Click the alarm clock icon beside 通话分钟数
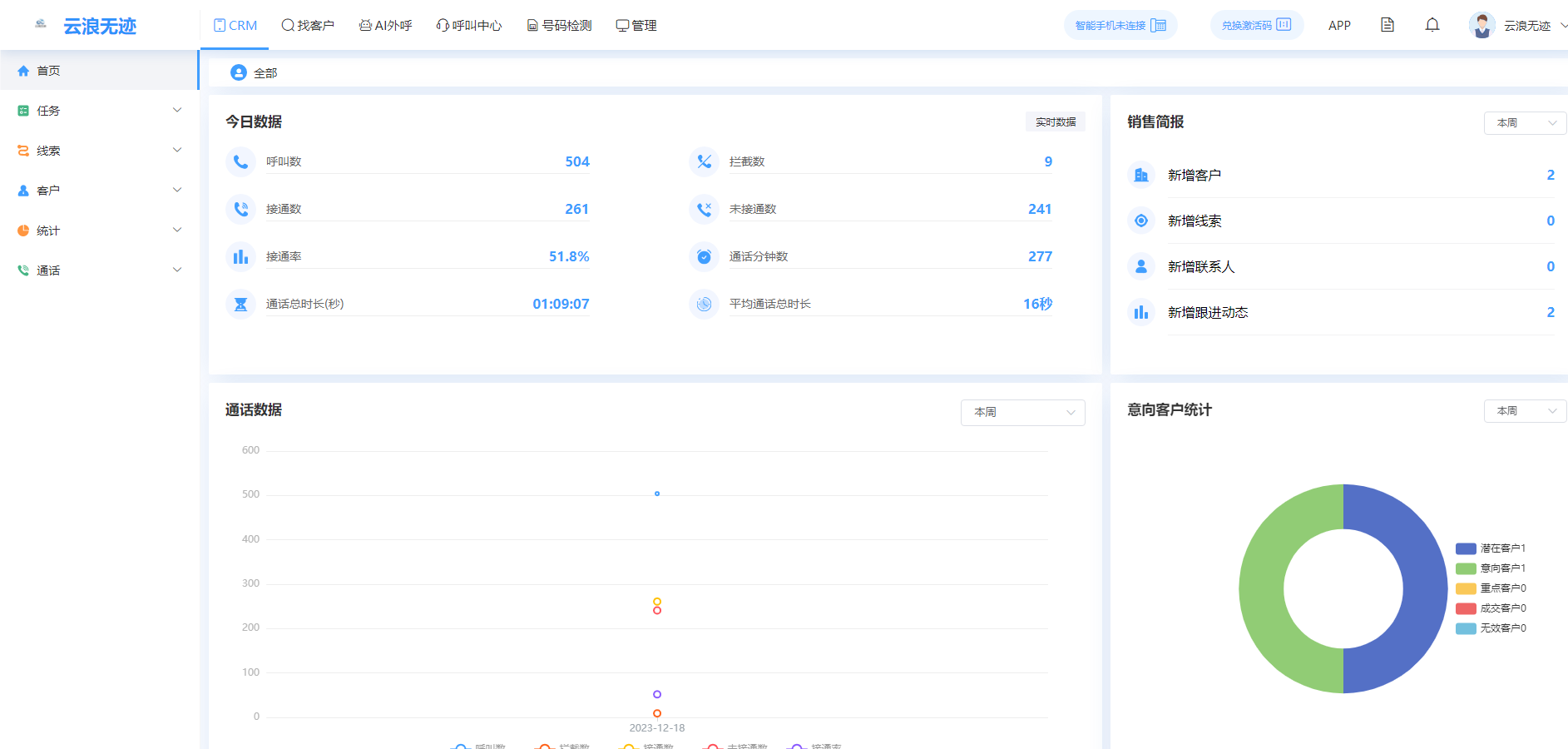The height and width of the screenshot is (749, 1568). click(704, 256)
